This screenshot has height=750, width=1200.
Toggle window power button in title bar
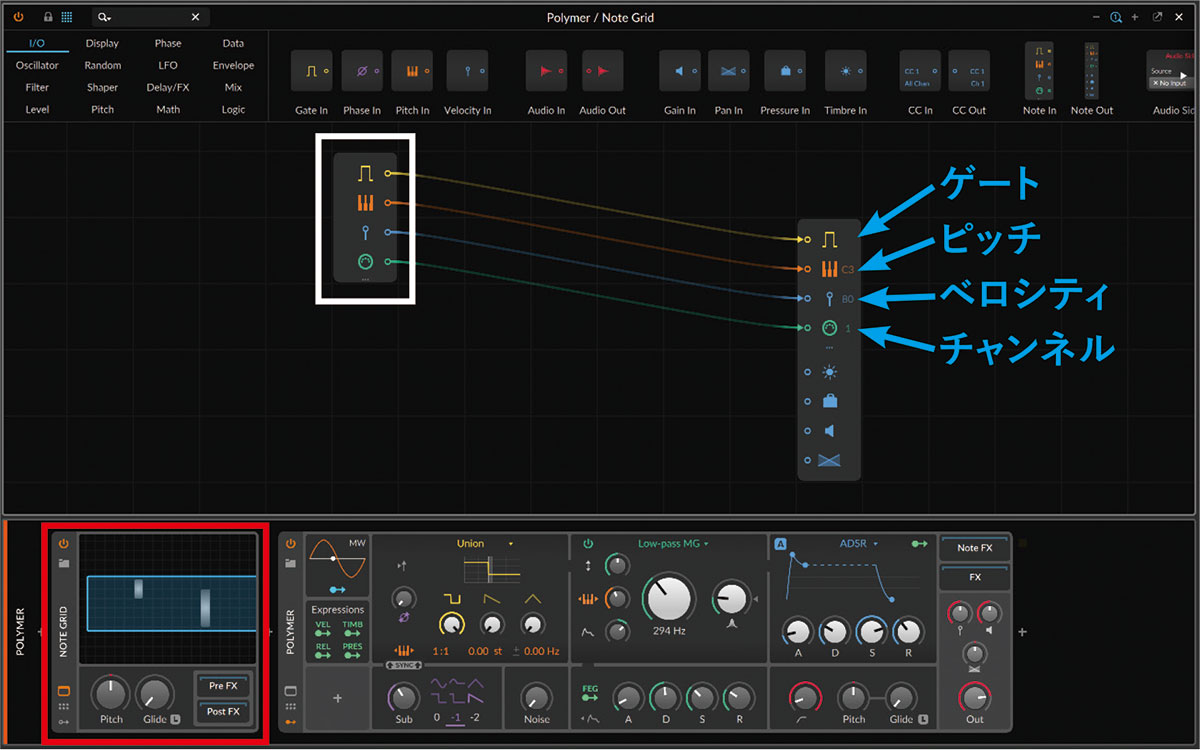click(x=19, y=17)
